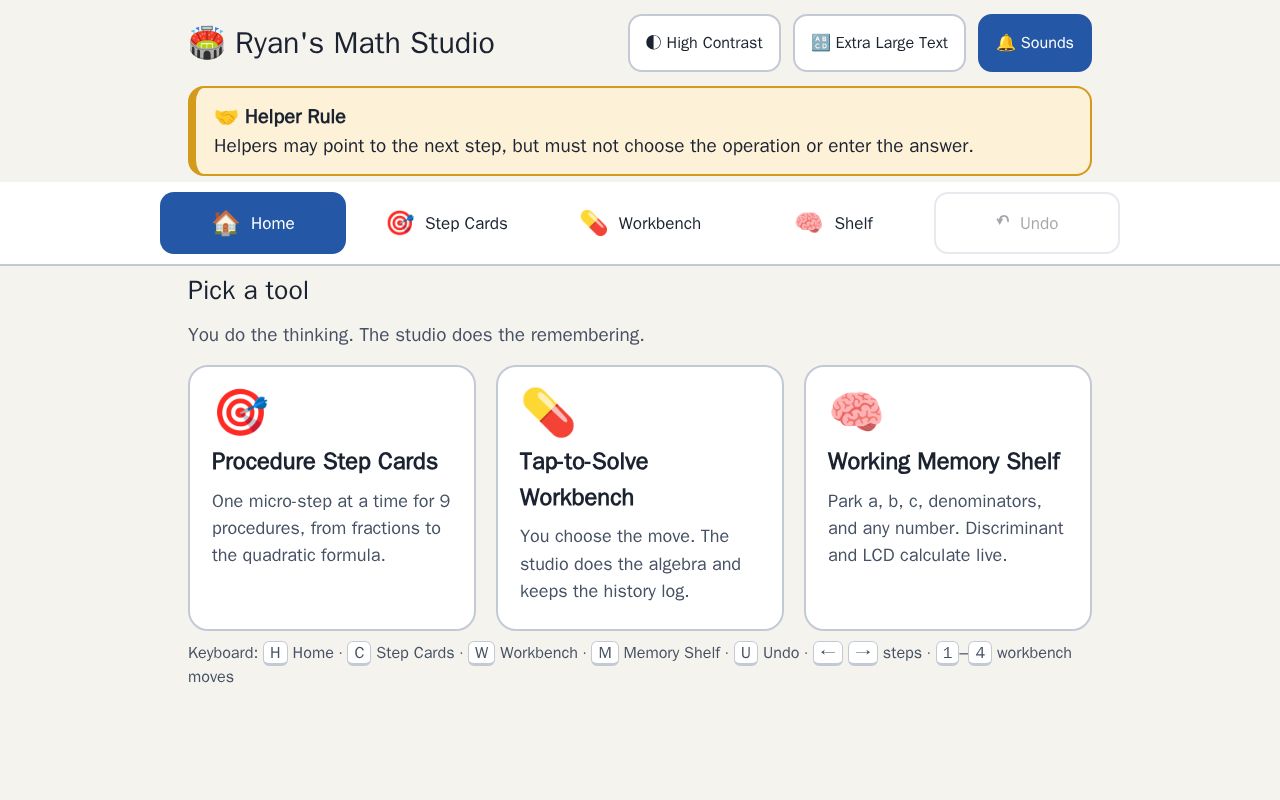Click the 'Pick a tool' heading
Screen dimensions: 1280x800
click(248, 291)
